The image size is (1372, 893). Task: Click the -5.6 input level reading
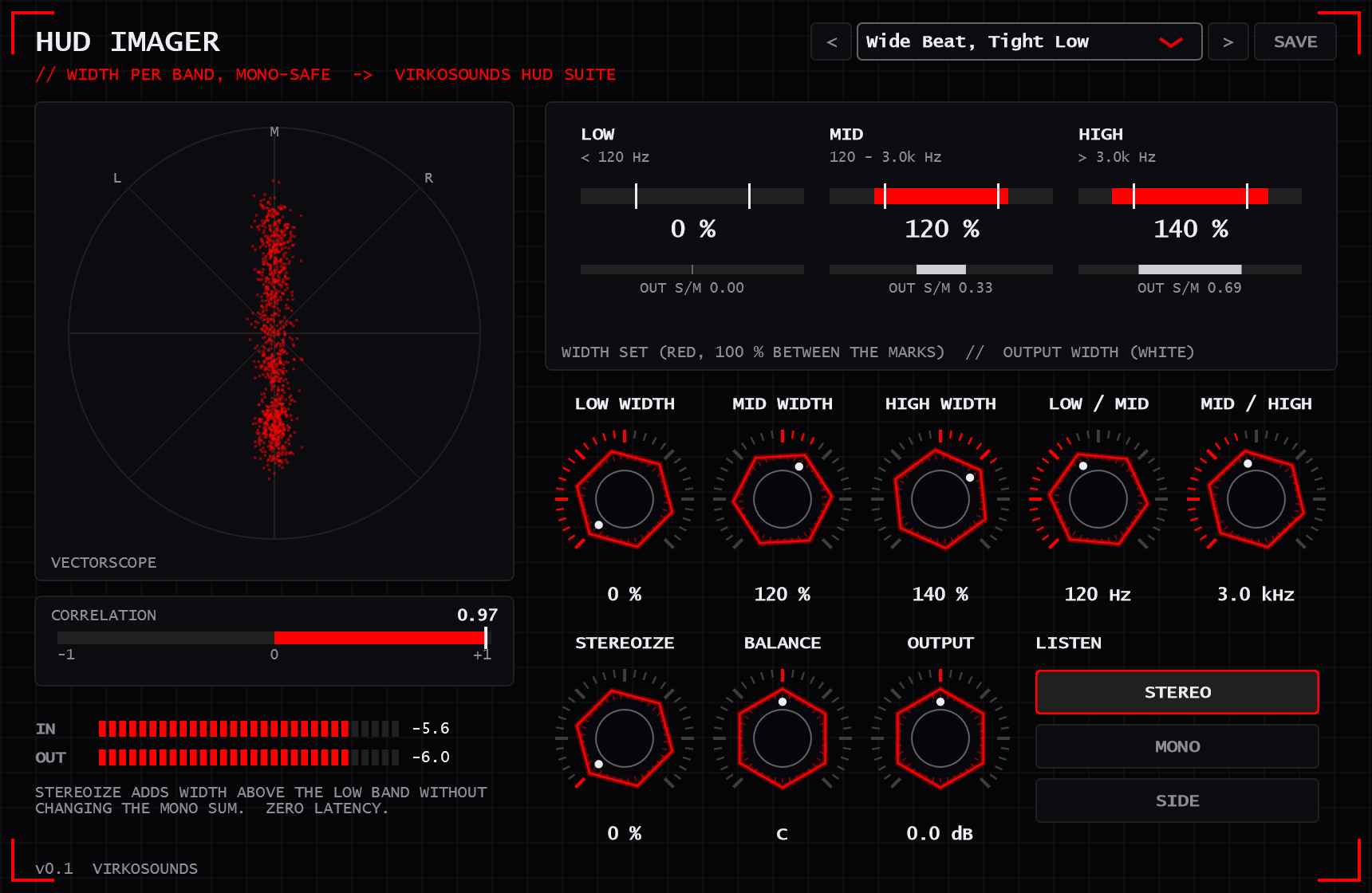[x=431, y=729]
